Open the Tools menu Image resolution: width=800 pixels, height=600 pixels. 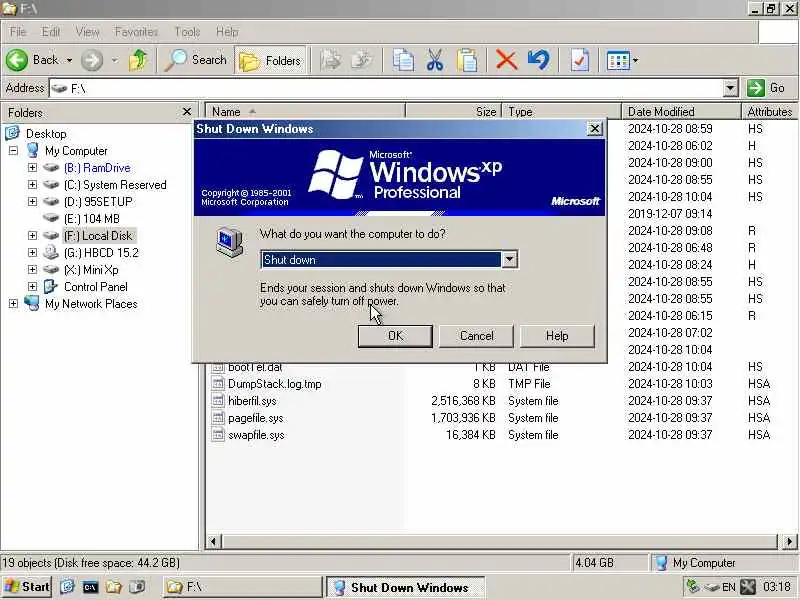tap(187, 32)
